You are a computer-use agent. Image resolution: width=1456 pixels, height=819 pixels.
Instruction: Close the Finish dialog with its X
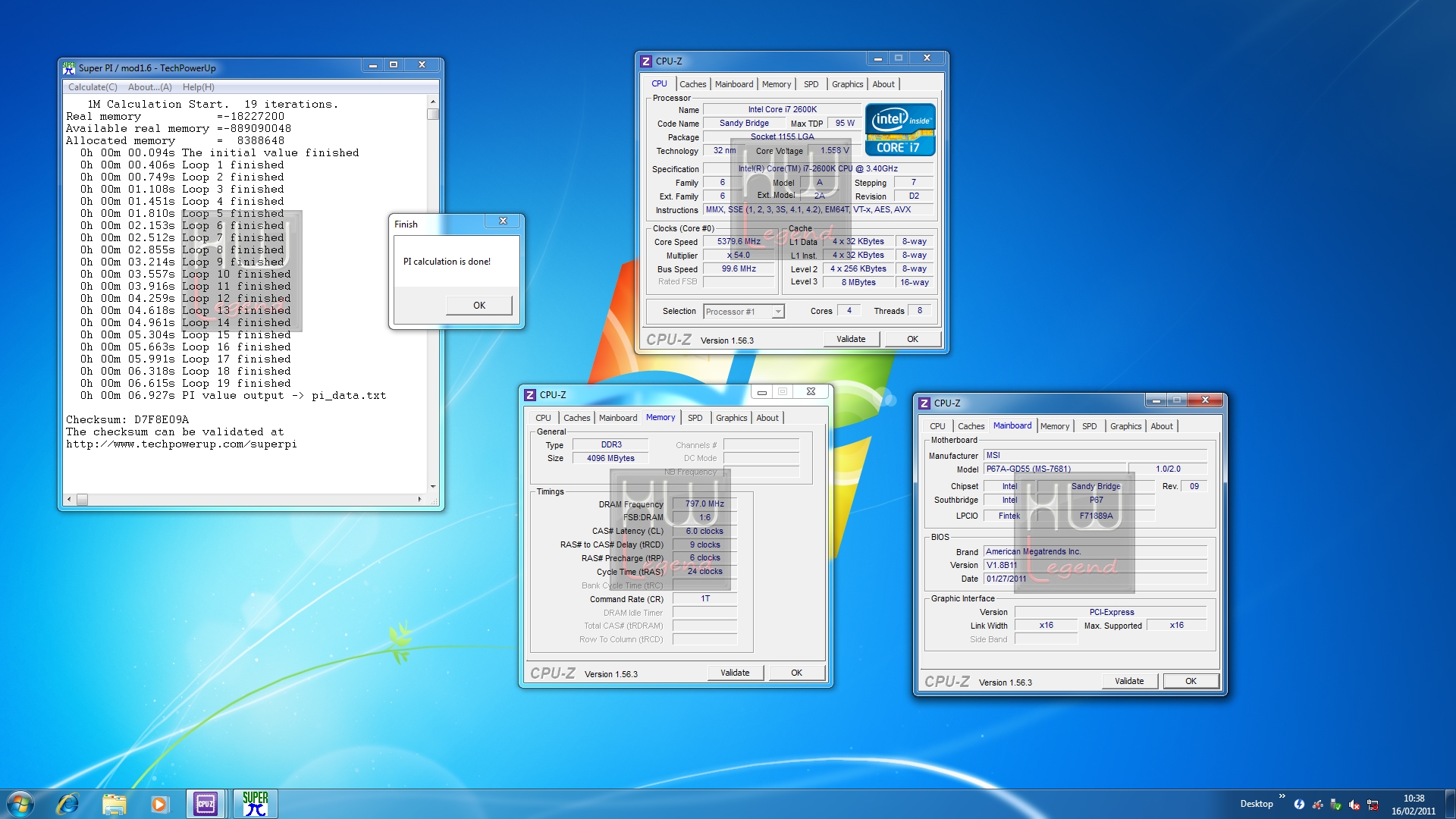click(503, 221)
